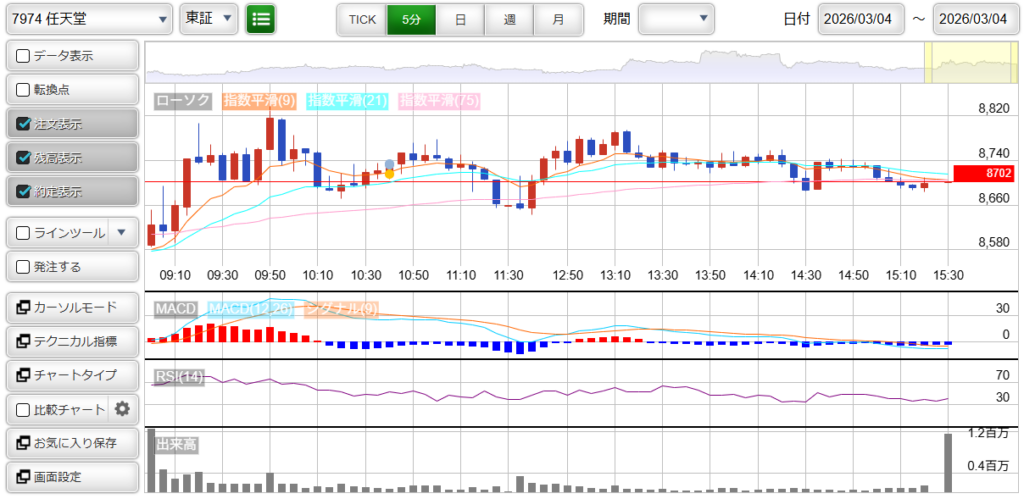Expand the 東証 market dropdown
This screenshot has width=1024, height=499.
tap(209, 19)
